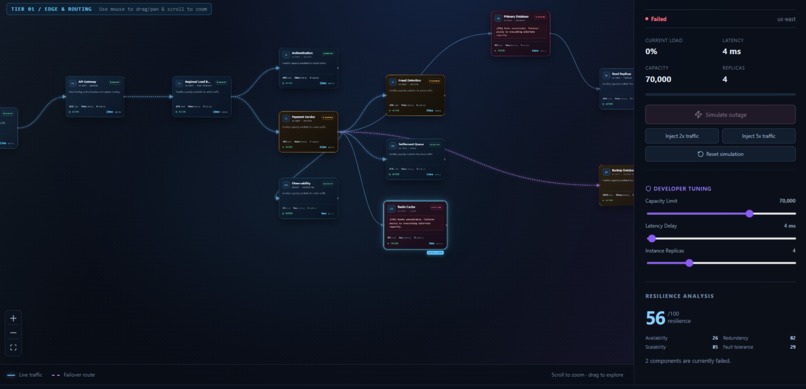This screenshot has width=806, height=389.
Task: Click the status badge on the Primary Database node
Action: click(539, 17)
